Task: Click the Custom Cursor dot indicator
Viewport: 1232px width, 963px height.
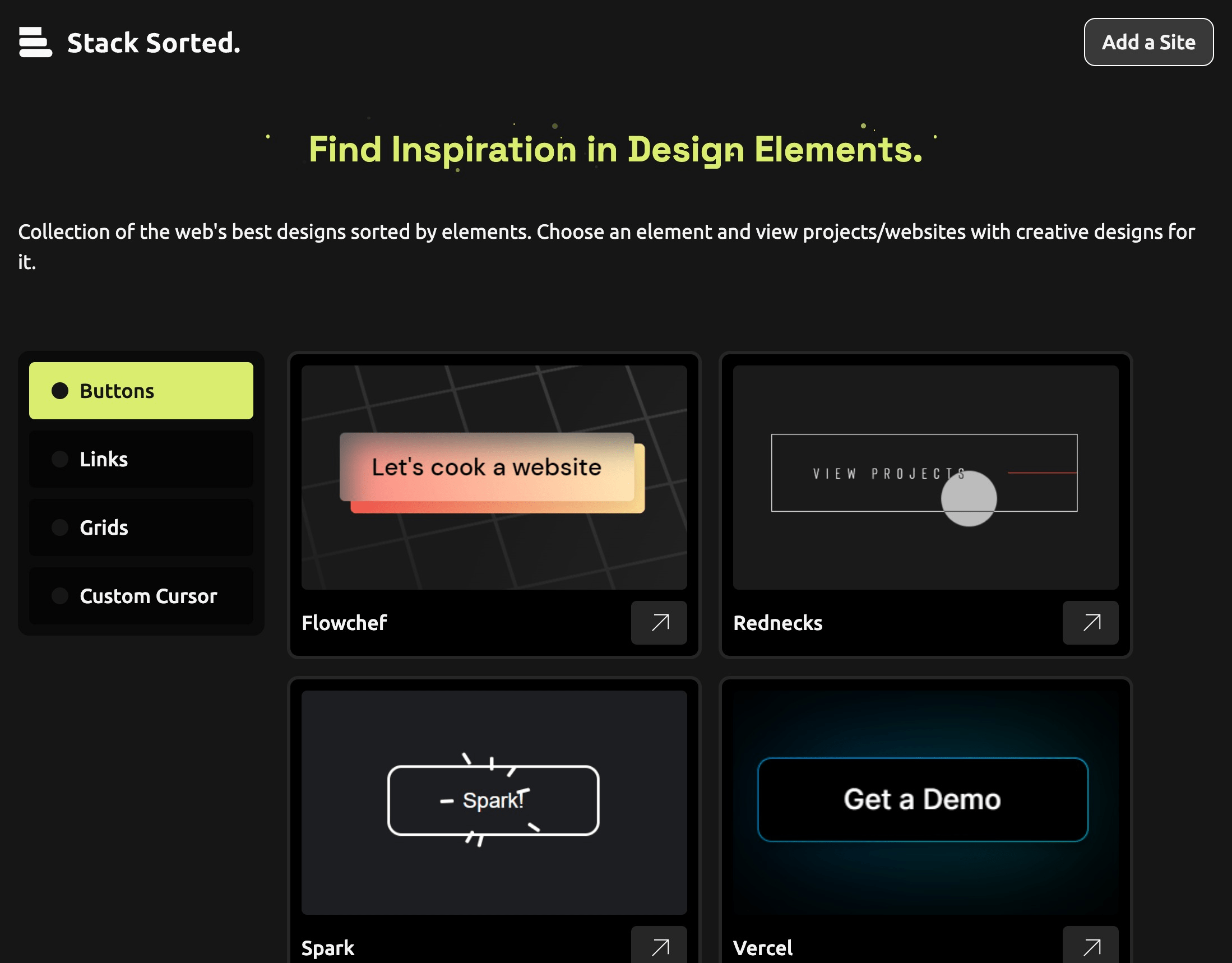Action: pyautogui.click(x=60, y=596)
